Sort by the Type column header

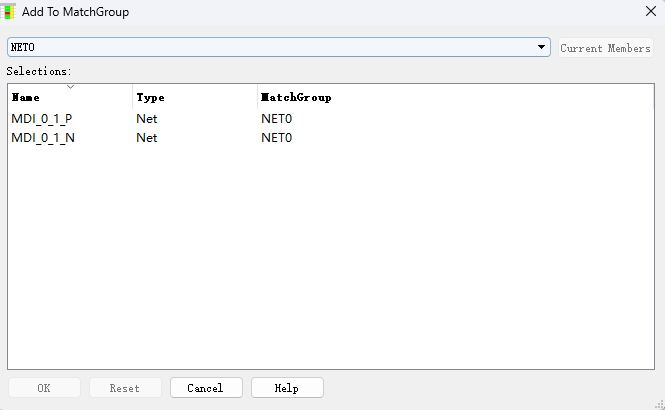195,97
